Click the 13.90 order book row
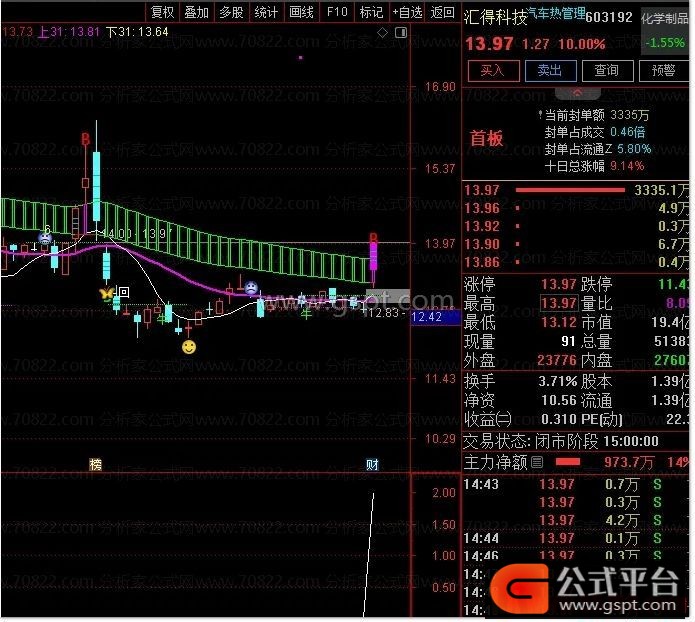This screenshot has width=695, height=622. pyautogui.click(x=575, y=244)
